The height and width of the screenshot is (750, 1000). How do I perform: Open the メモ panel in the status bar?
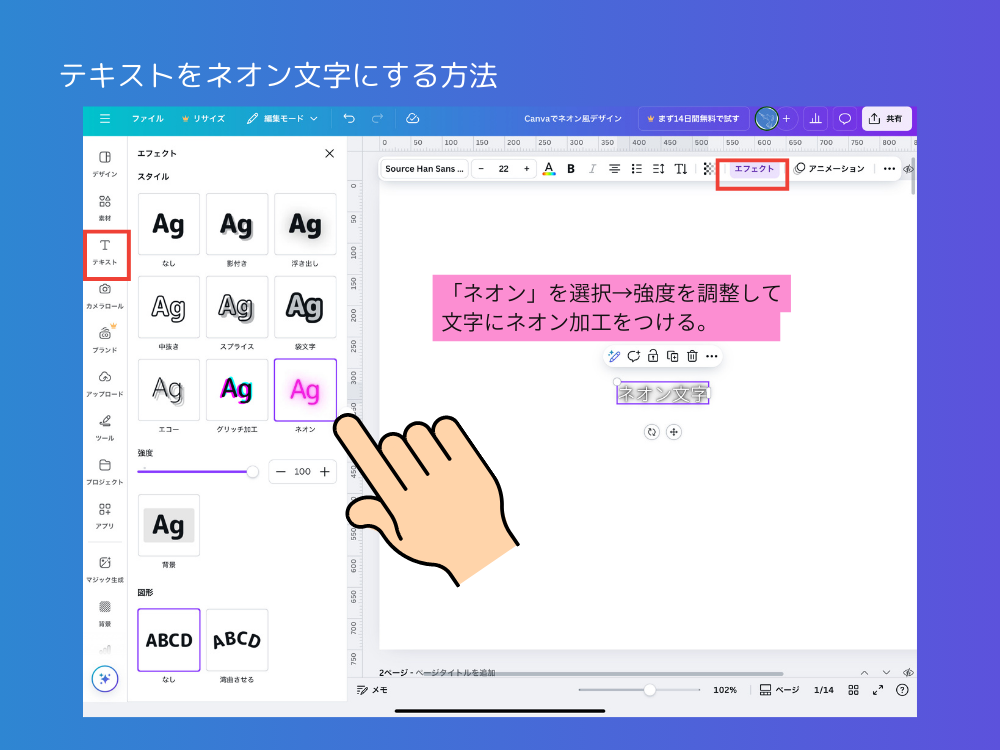pyautogui.click(x=374, y=690)
